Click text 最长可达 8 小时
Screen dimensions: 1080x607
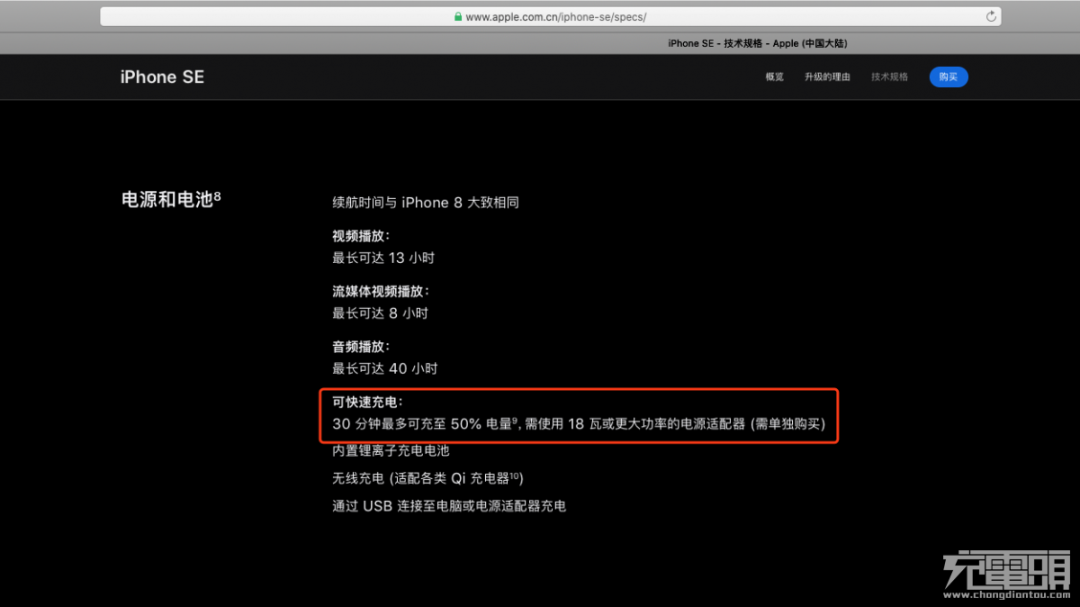[x=380, y=313]
